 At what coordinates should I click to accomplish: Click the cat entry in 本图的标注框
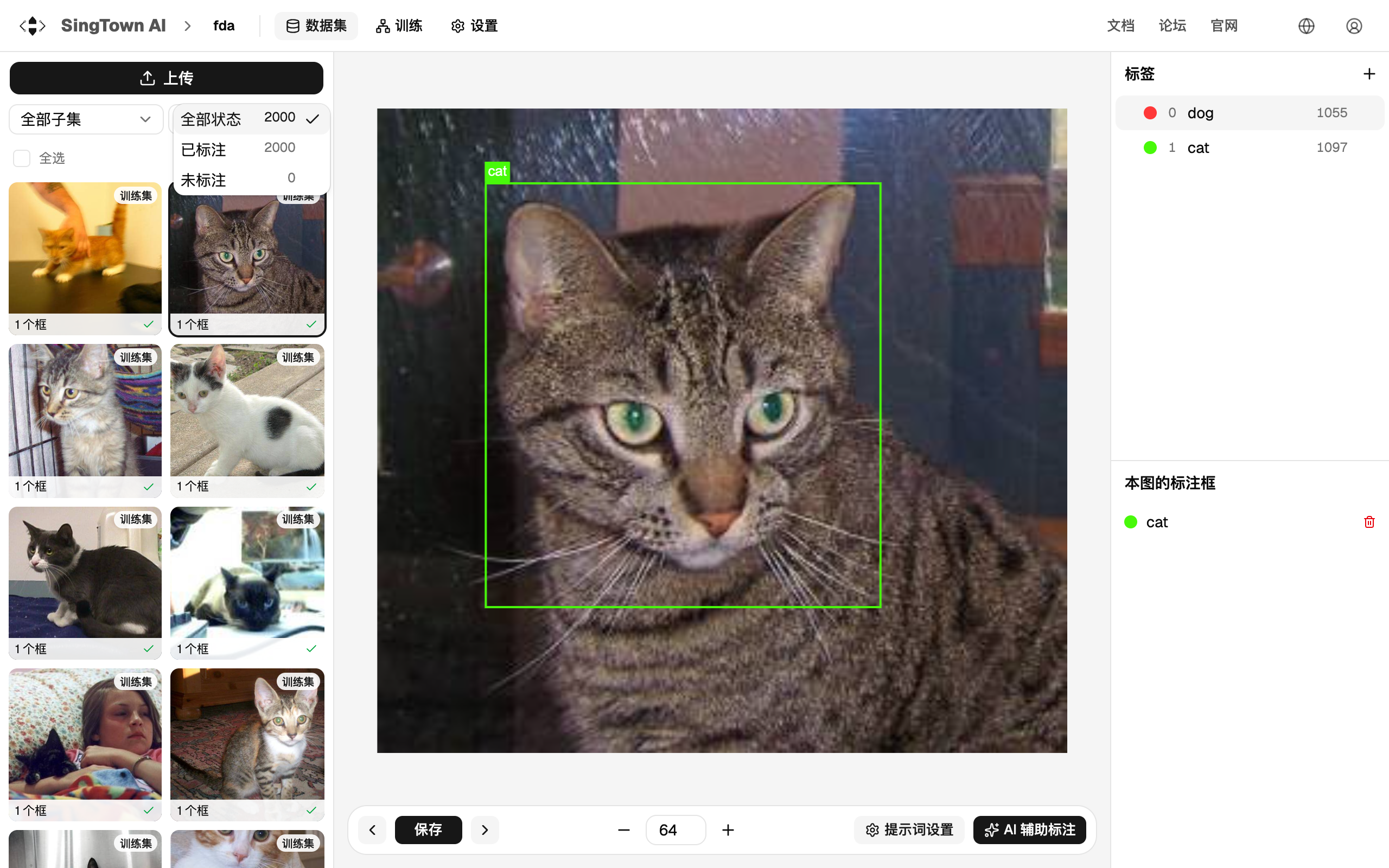1250,522
